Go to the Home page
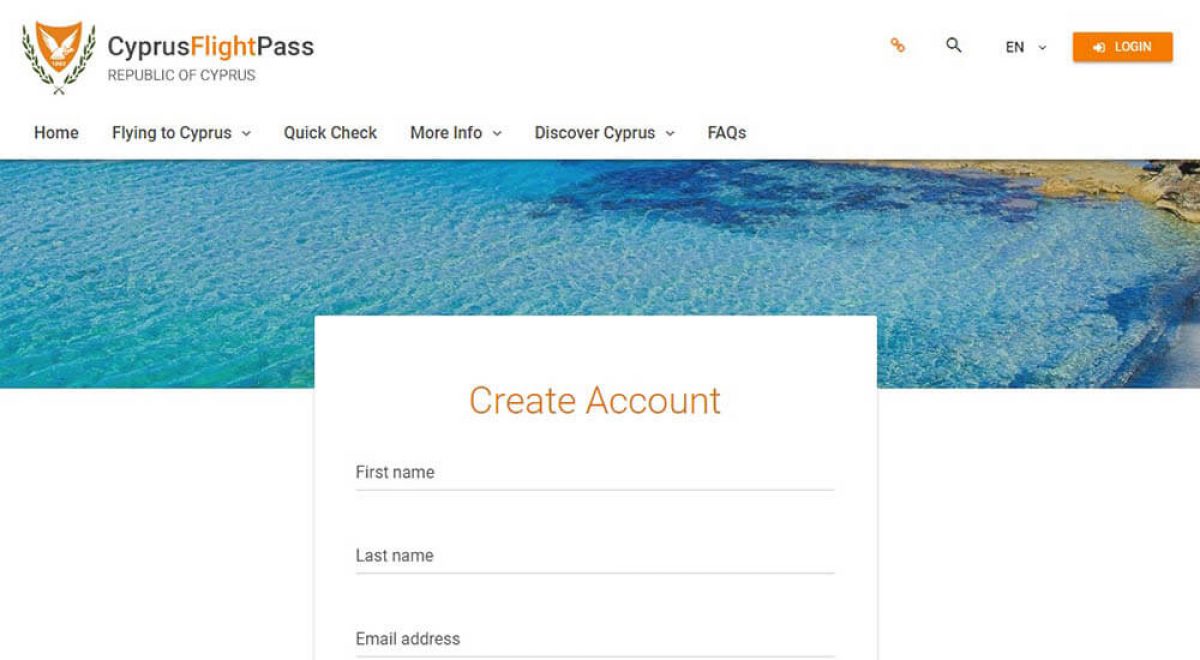The image size is (1200, 660). point(56,133)
